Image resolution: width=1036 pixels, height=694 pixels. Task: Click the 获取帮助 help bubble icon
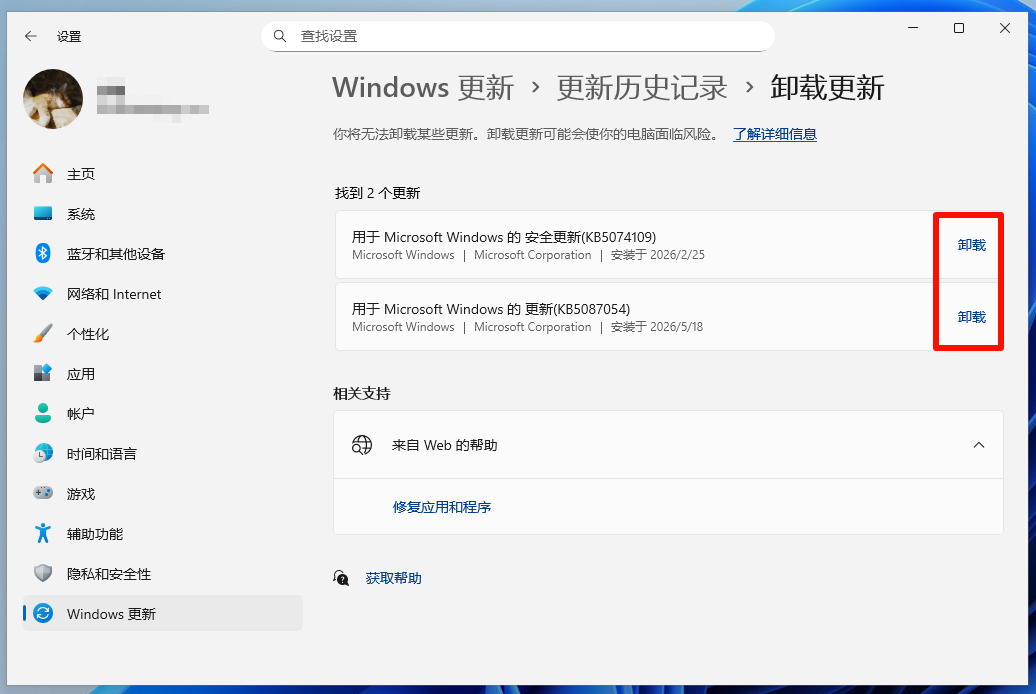341,578
